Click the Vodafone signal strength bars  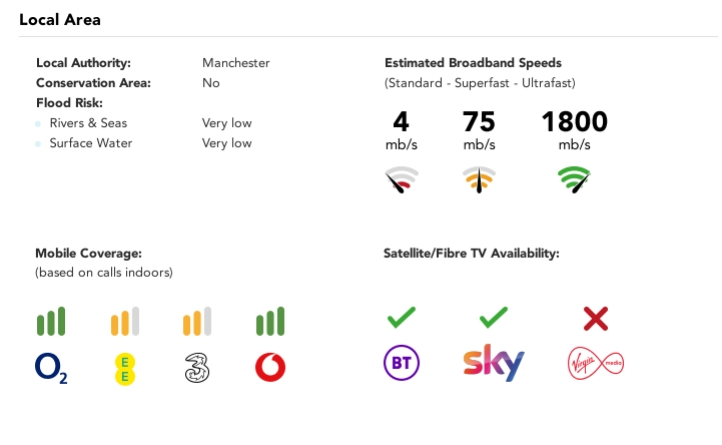270,322
